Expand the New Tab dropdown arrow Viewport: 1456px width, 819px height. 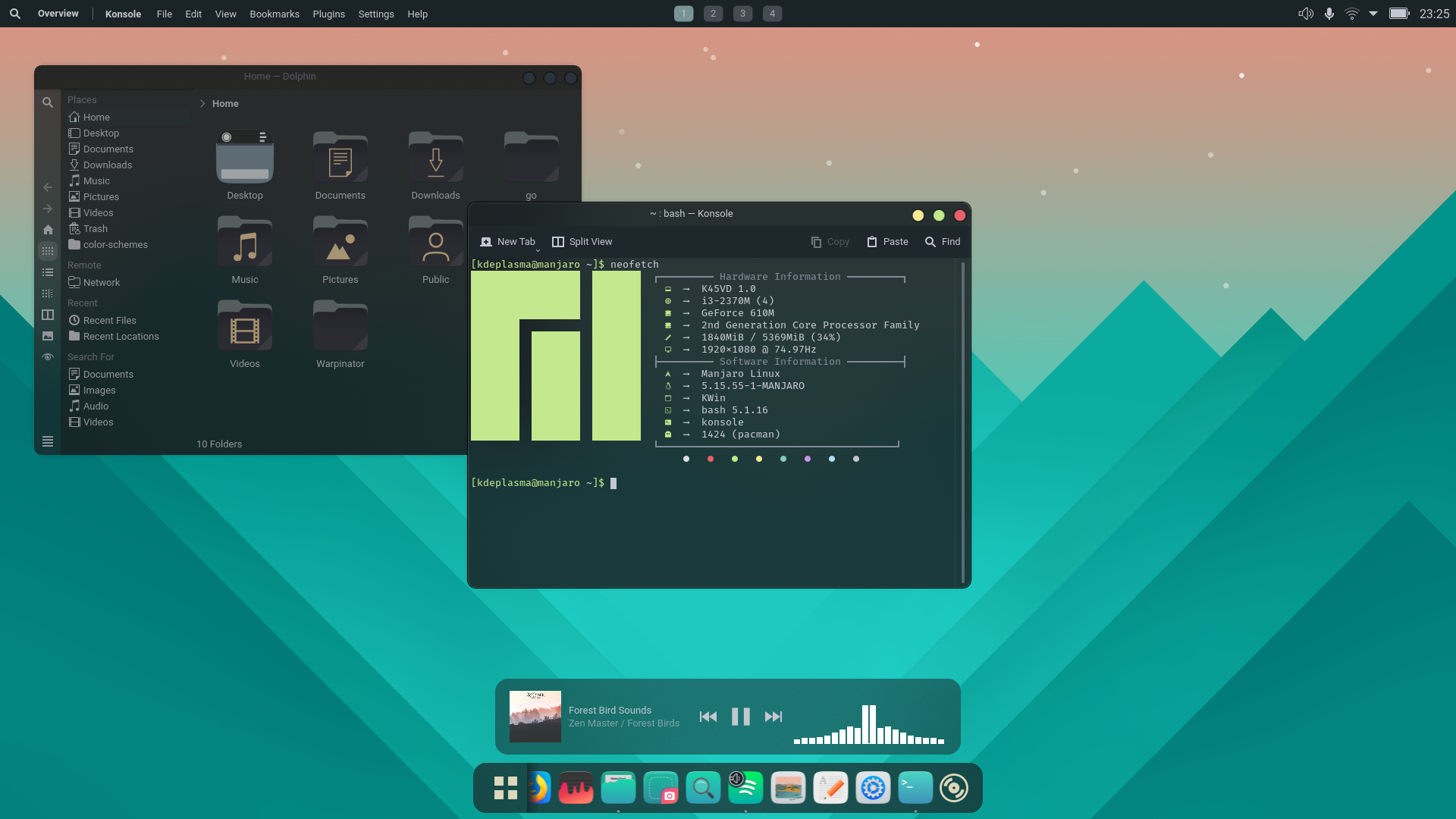(538, 250)
